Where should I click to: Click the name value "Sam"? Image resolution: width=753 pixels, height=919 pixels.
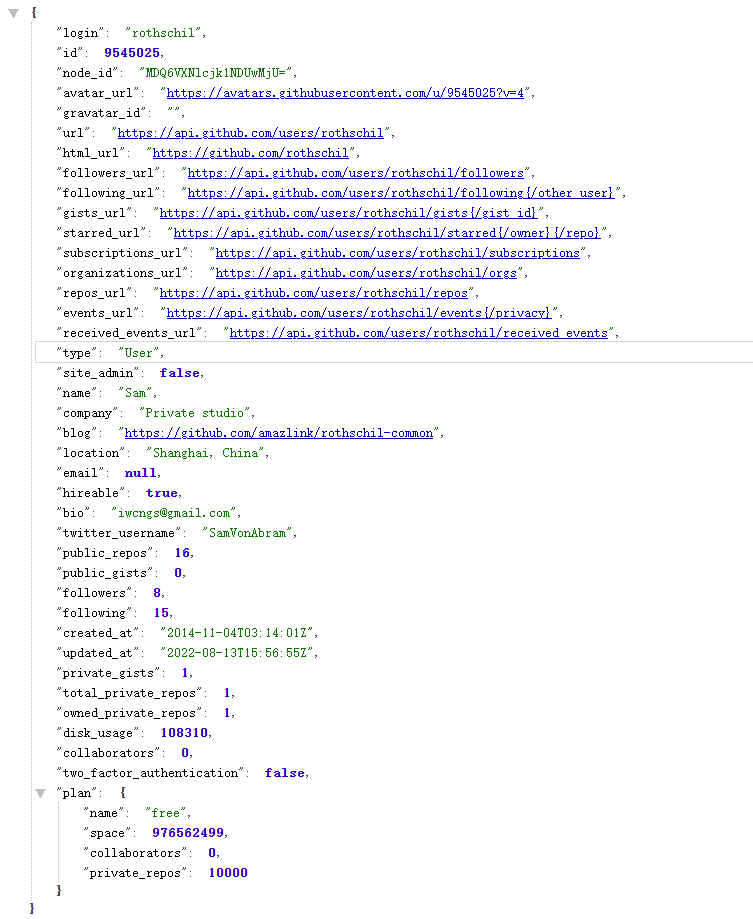[x=135, y=393]
